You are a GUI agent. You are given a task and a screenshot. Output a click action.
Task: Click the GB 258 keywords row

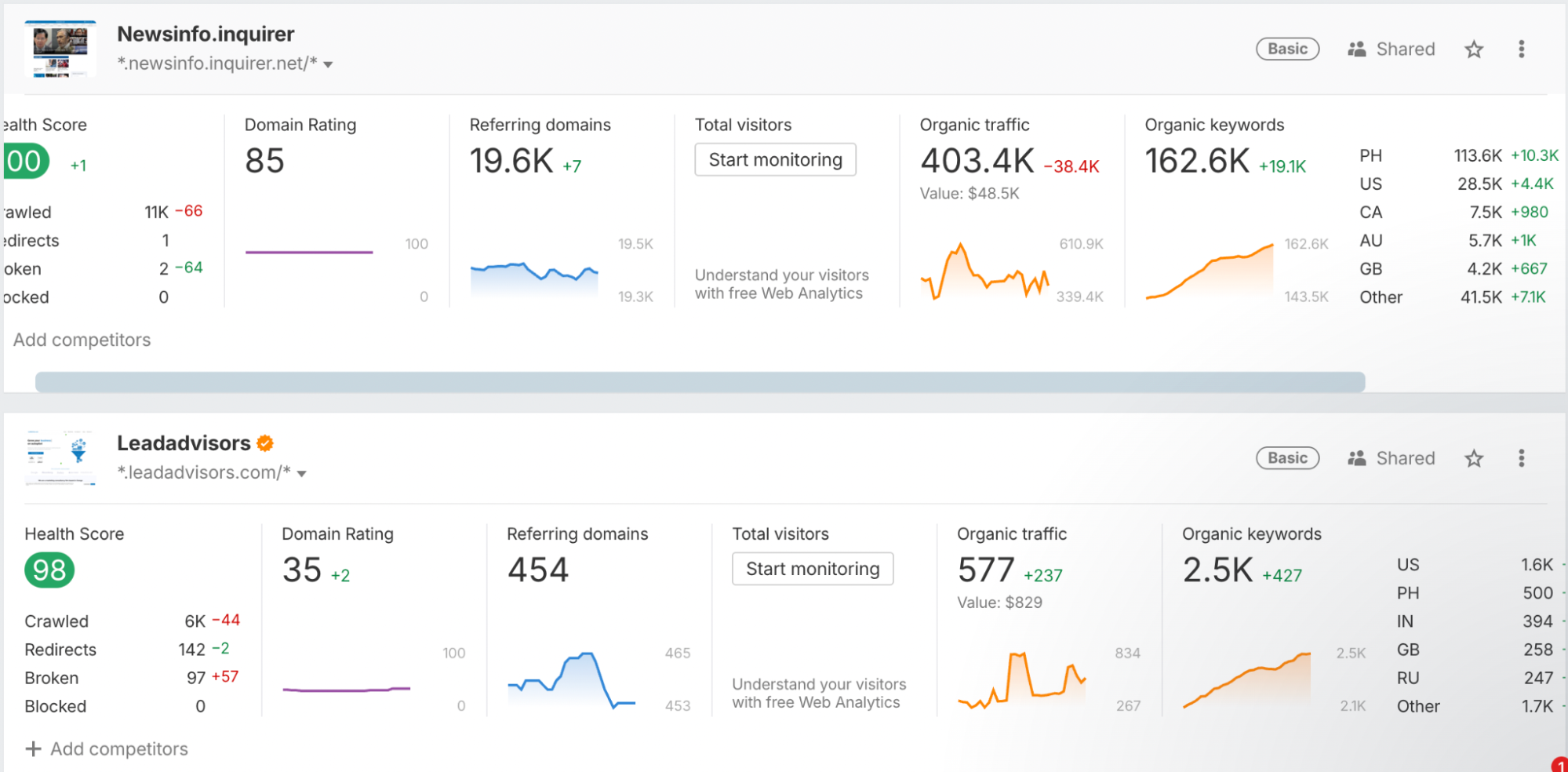click(x=1482, y=650)
